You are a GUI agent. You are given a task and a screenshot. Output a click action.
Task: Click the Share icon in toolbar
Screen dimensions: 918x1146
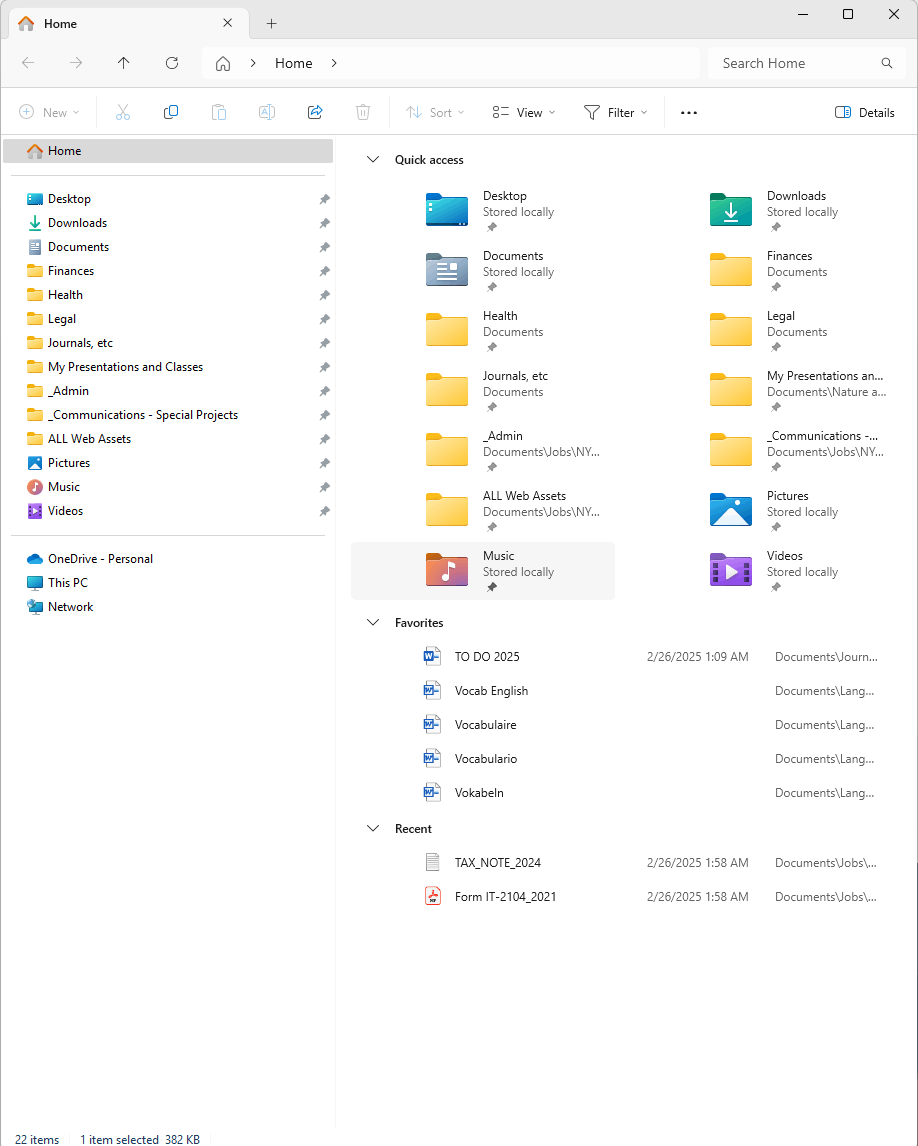pyautogui.click(x=315, y=112)
